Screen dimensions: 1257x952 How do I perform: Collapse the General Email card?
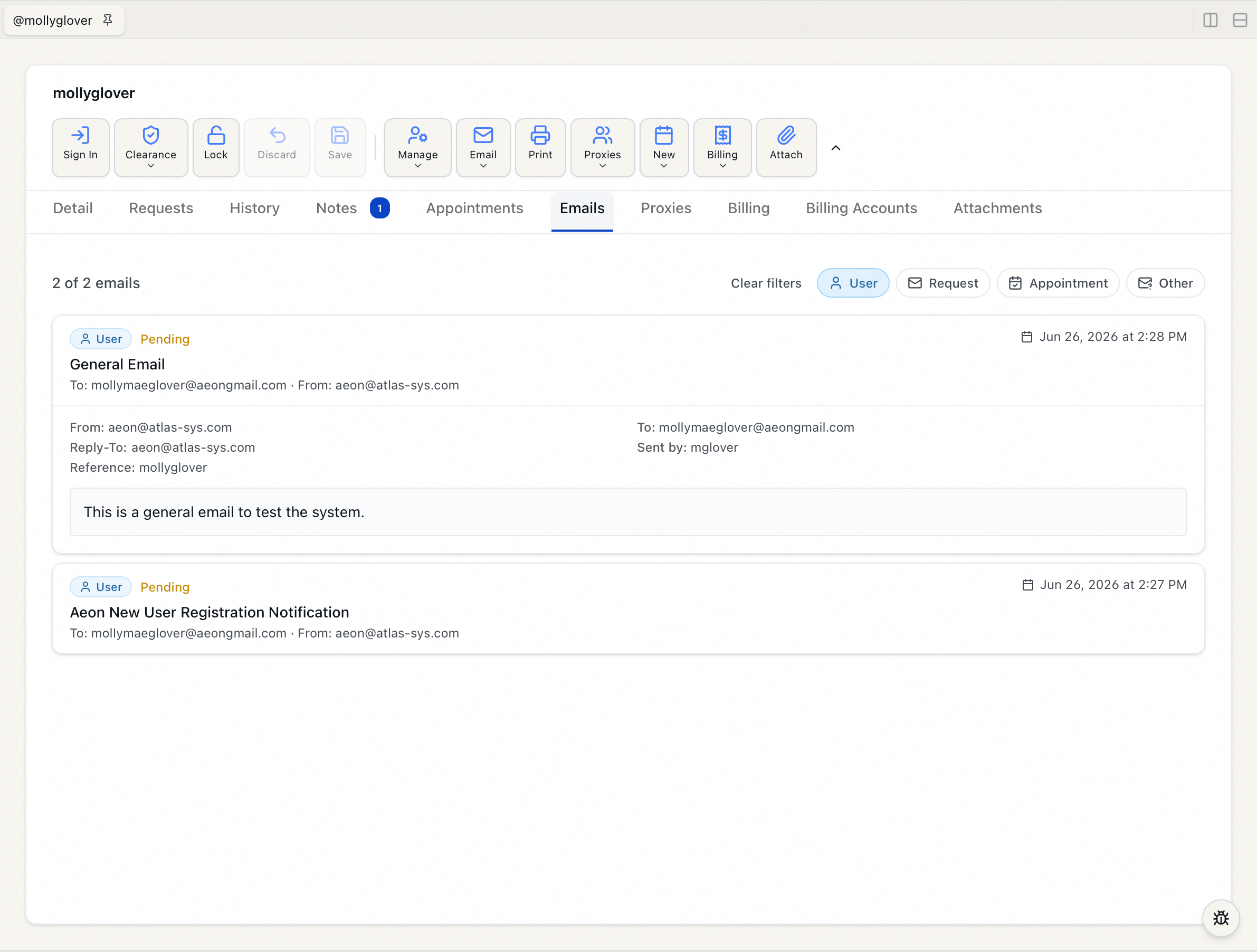628,361
